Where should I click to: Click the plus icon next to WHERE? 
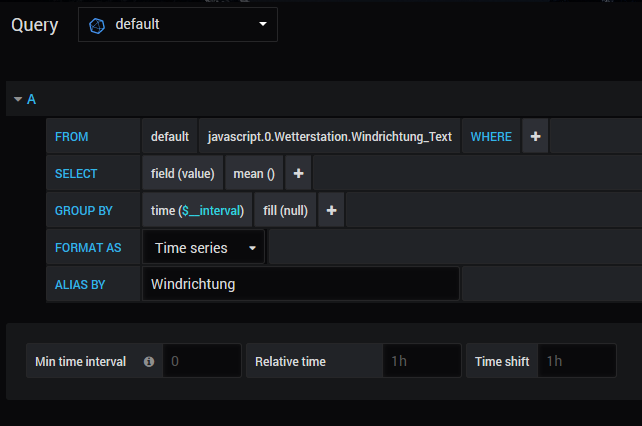point(535,136)
